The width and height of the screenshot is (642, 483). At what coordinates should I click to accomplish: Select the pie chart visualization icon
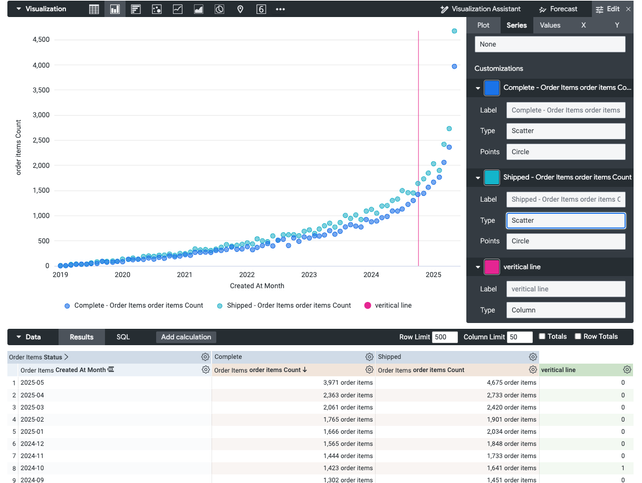click(219, 9)
